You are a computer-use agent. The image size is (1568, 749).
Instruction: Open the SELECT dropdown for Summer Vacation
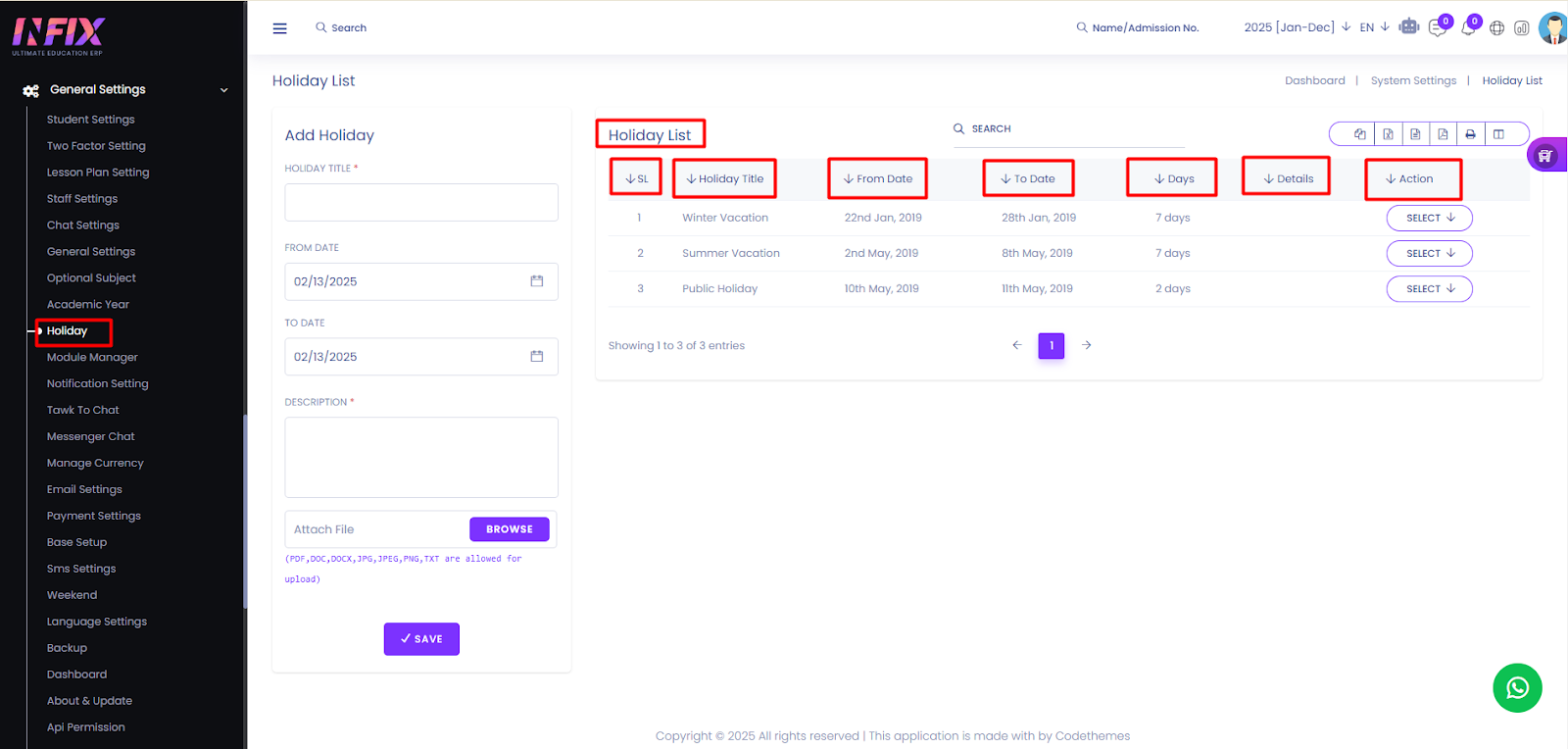coord(1430,253)
